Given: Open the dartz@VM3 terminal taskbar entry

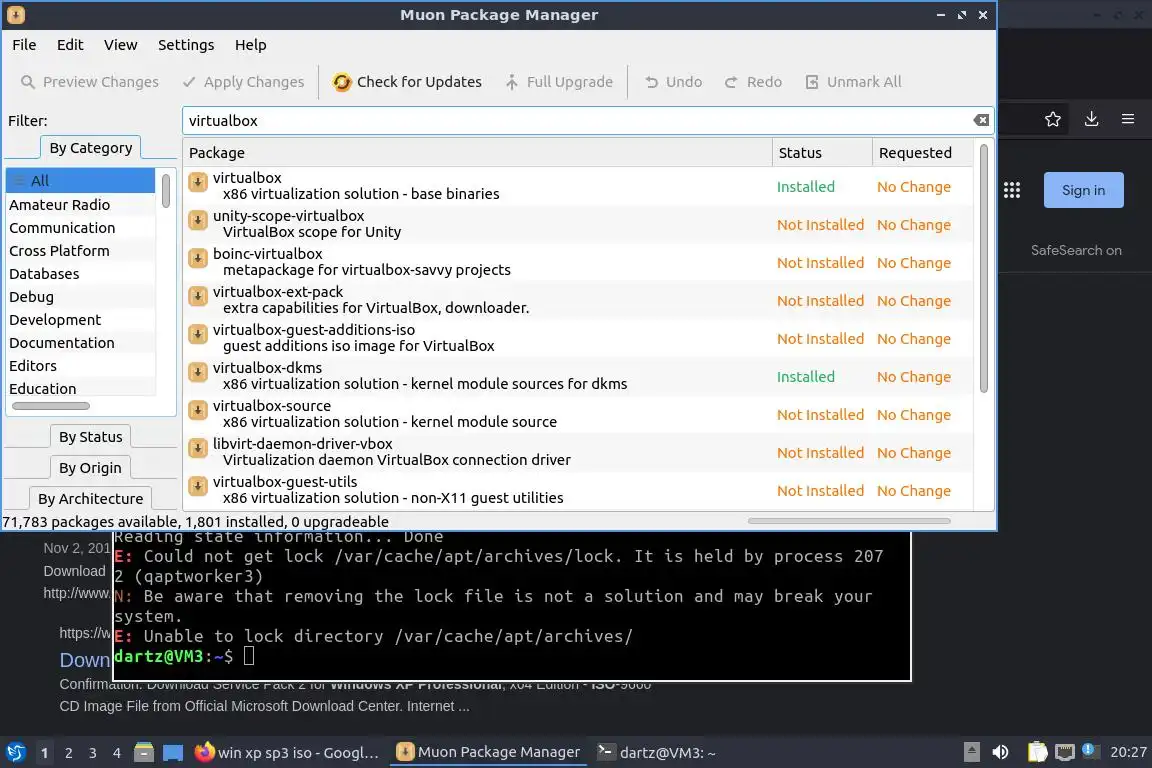Looking at the screenshot, I should click(657, 753).
